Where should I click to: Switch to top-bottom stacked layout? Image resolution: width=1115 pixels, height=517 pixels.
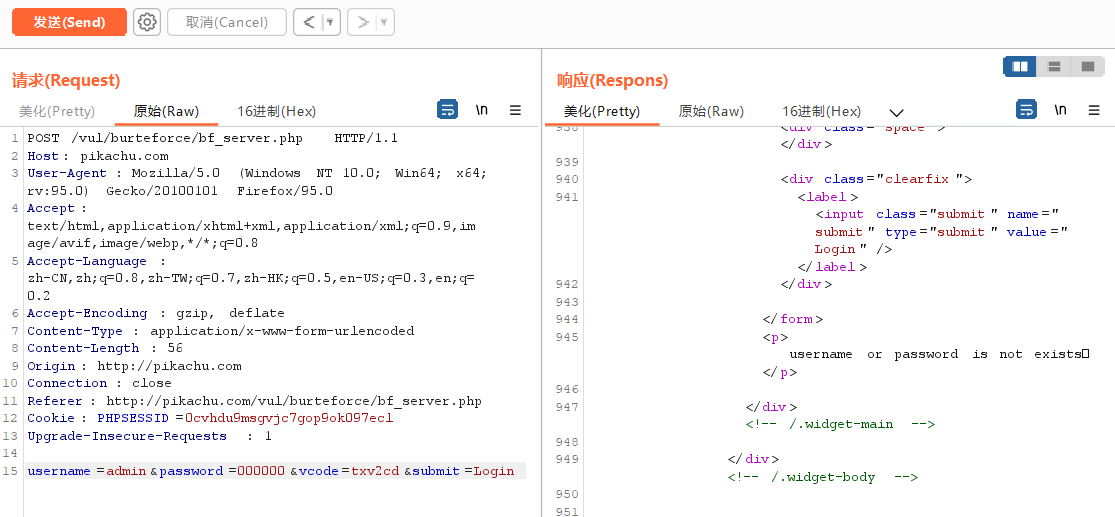pyautogui.click(x=1053, y=66)
